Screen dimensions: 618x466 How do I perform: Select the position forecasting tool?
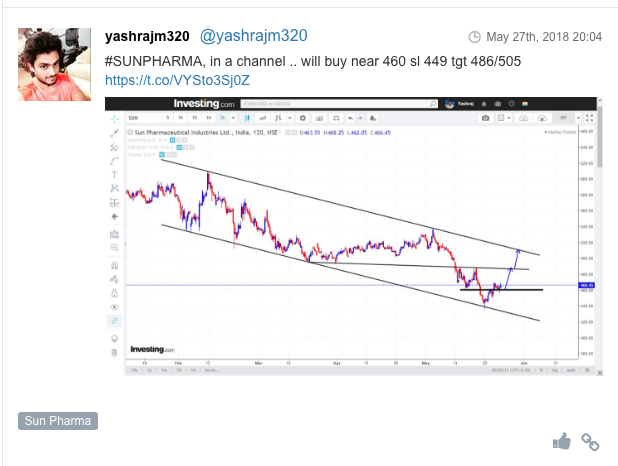point(114,203)
